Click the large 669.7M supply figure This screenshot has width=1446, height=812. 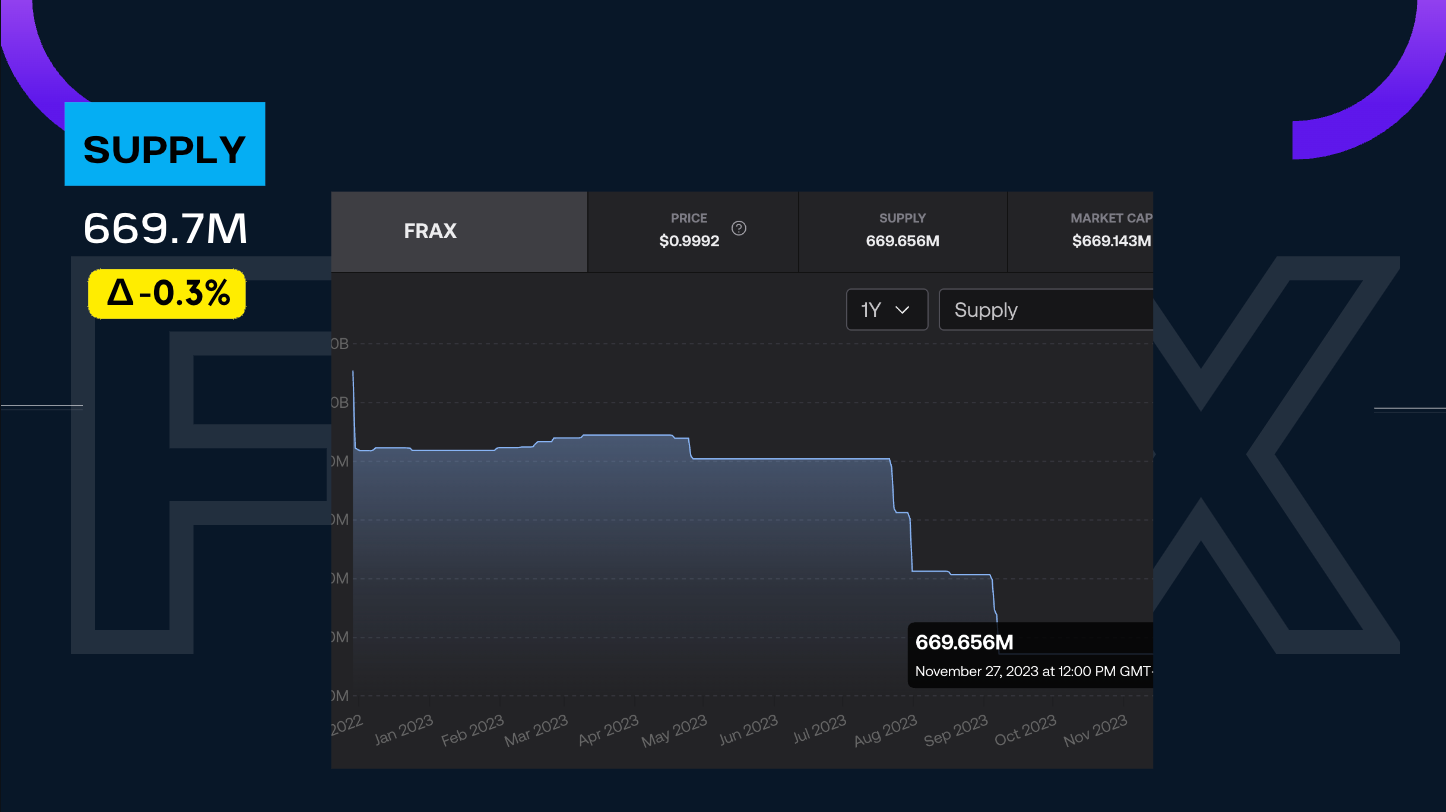click(165, 230)
